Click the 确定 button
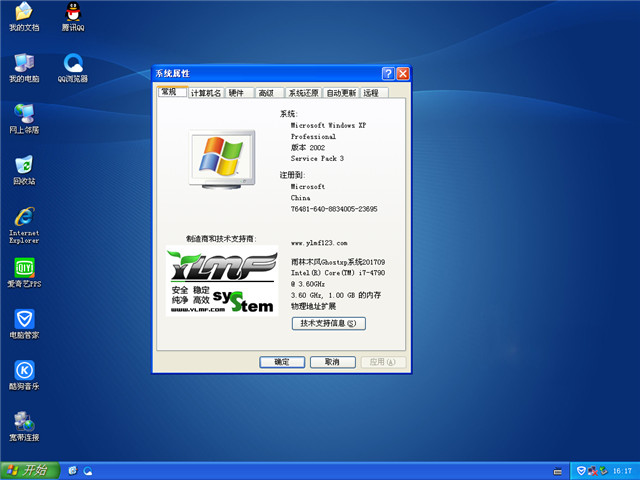 click(x=282, y=362)
